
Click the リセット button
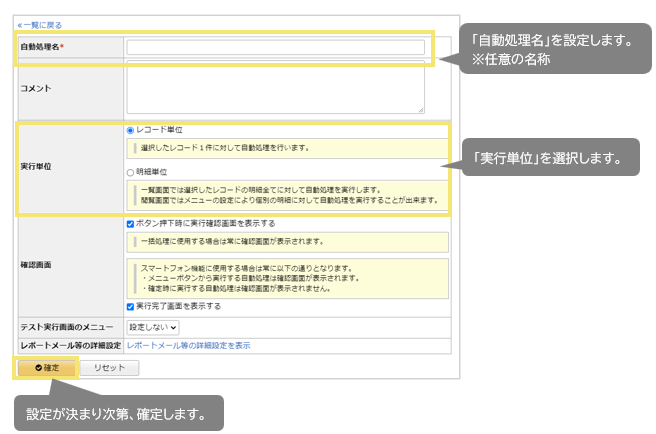109,368
